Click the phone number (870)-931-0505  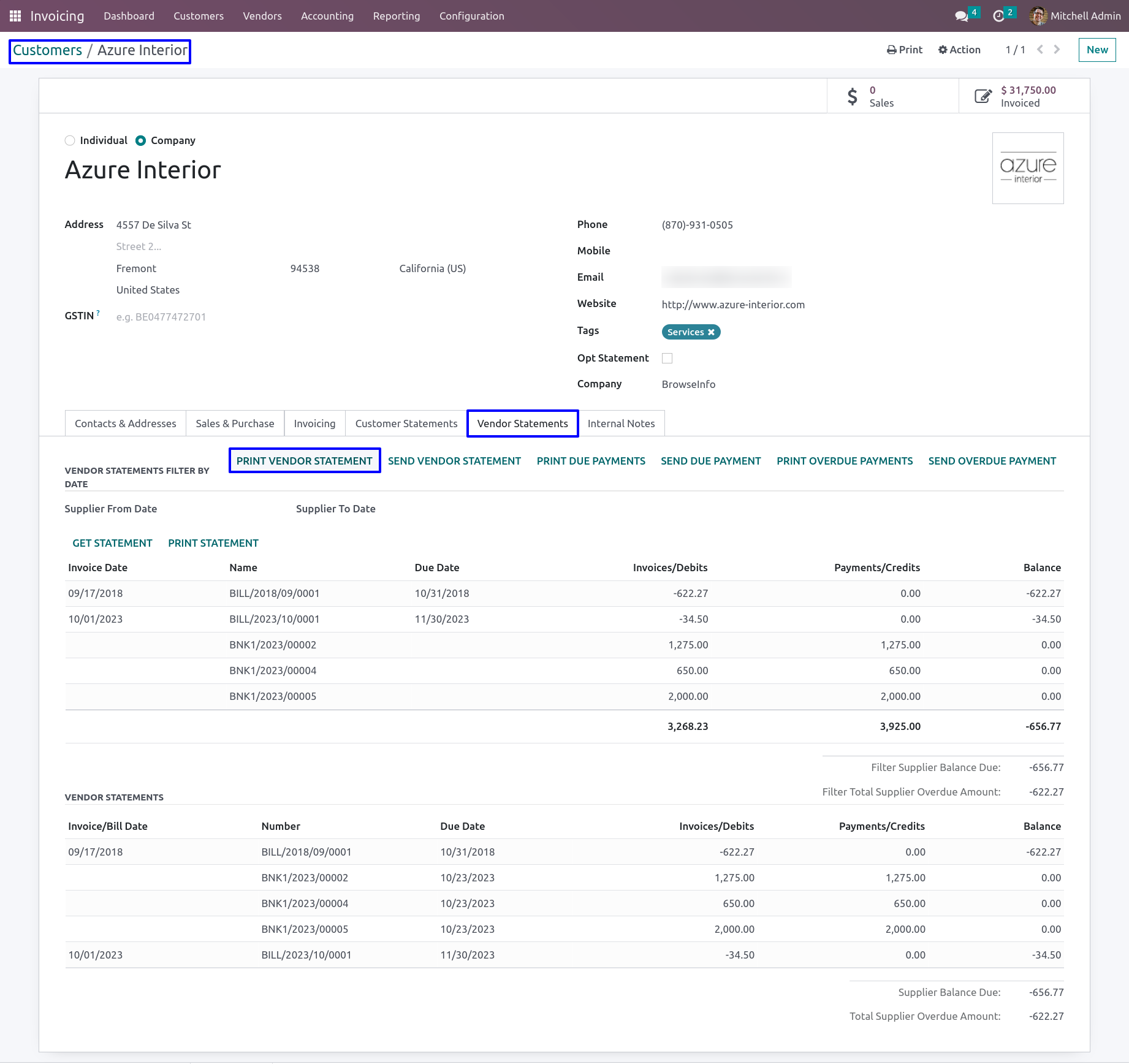(x=698, y=225)
